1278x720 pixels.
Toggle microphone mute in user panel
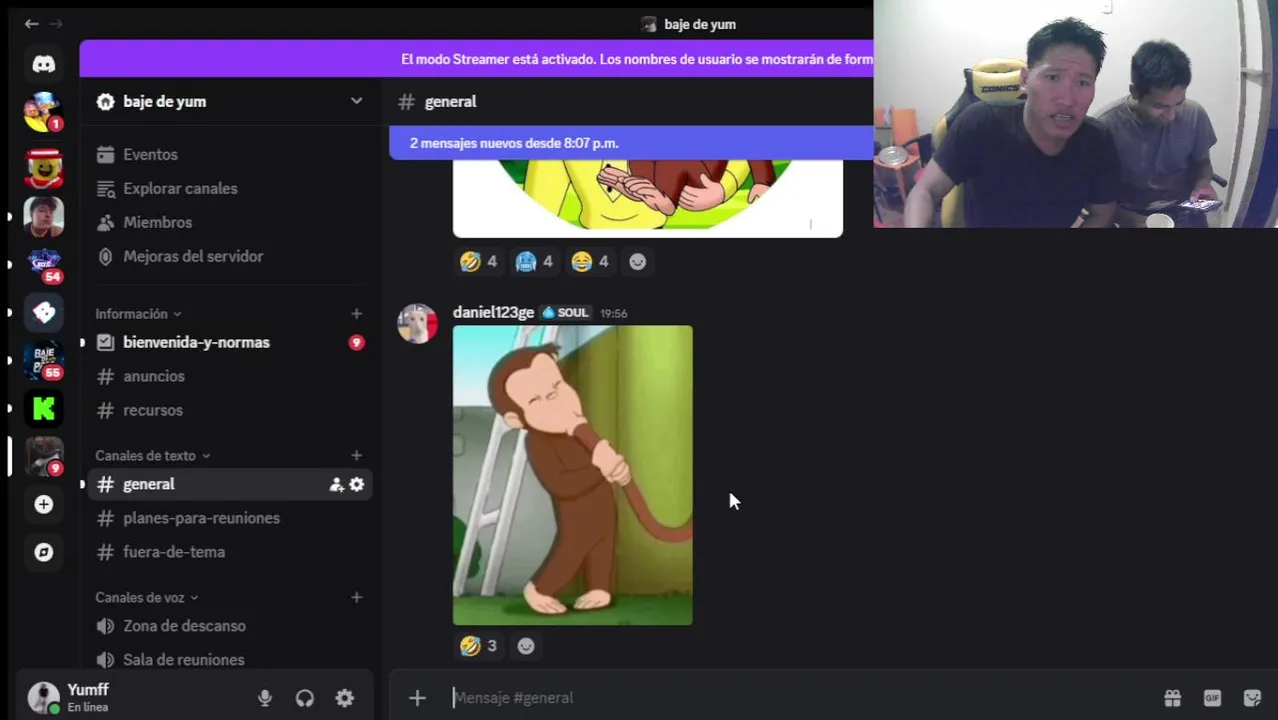pos(265,698)
